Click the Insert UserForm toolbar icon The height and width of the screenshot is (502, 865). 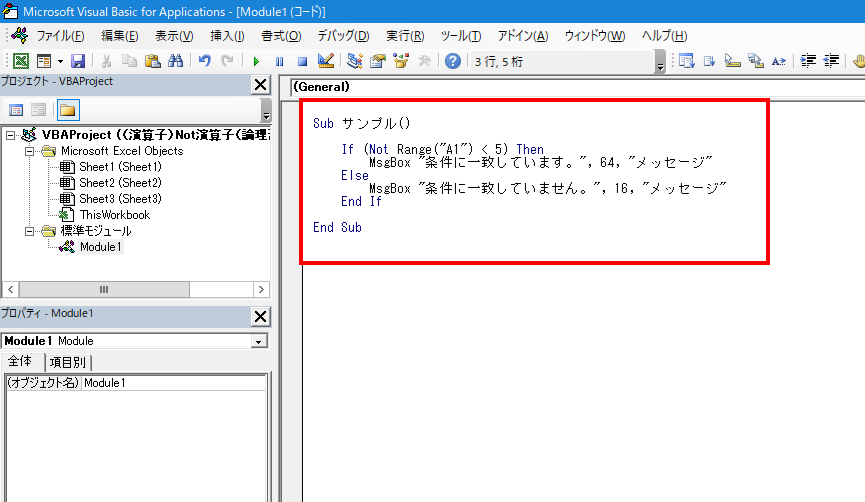pos(44,61)
